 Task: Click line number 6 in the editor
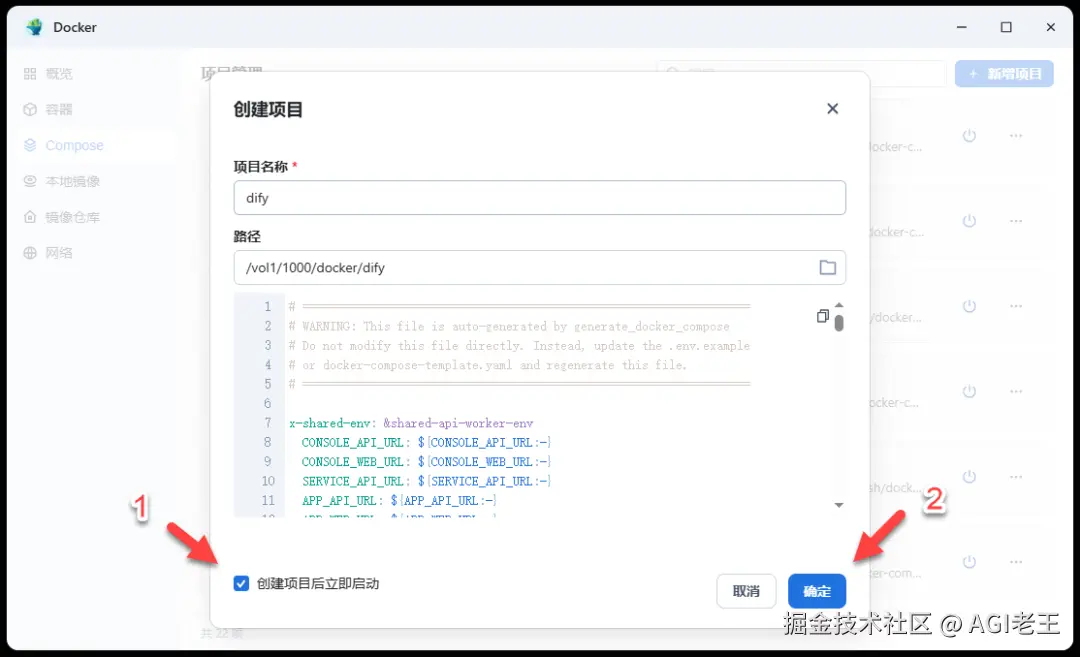(267, 403)
